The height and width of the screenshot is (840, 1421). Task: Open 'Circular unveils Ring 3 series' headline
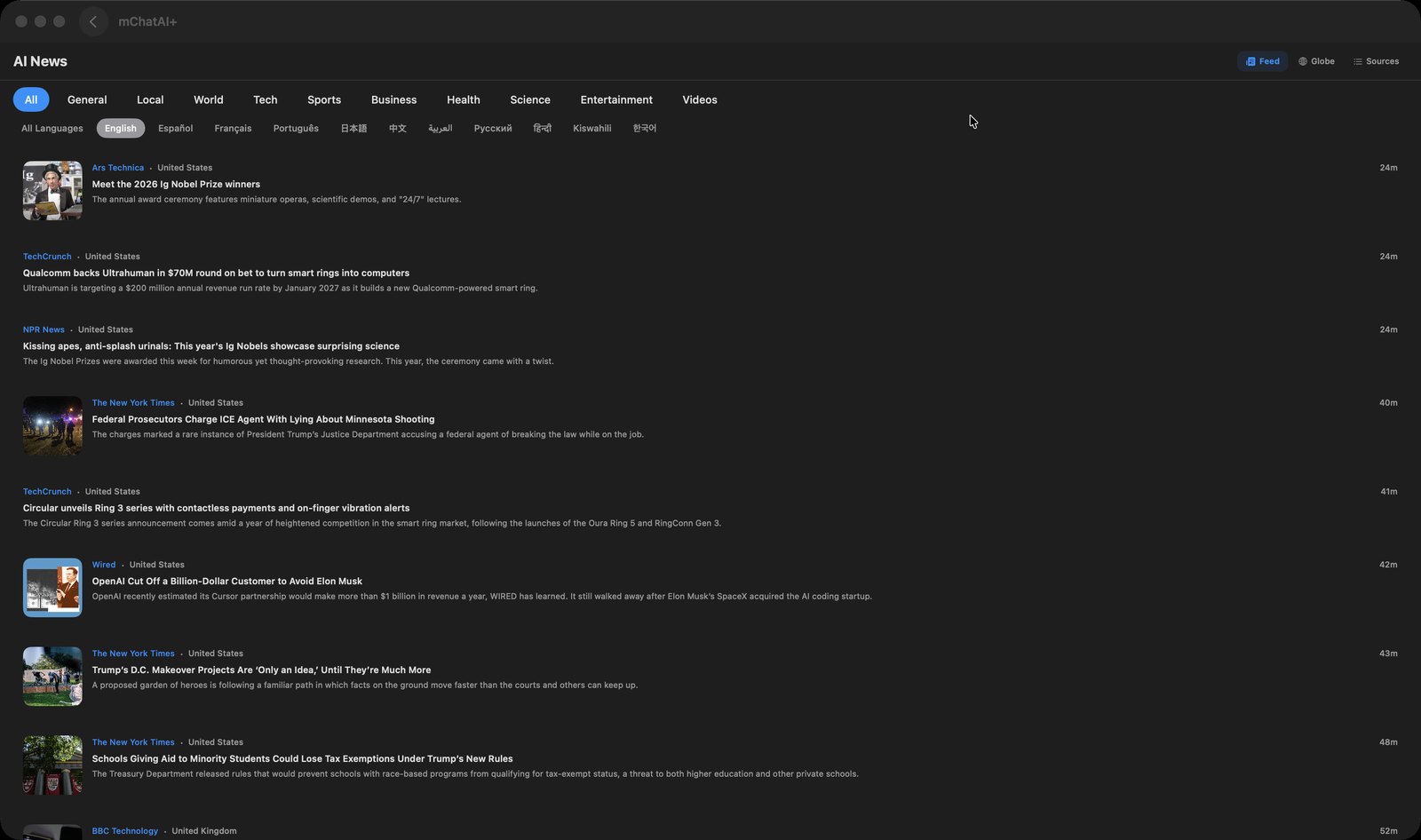click(x=216, y=508)
